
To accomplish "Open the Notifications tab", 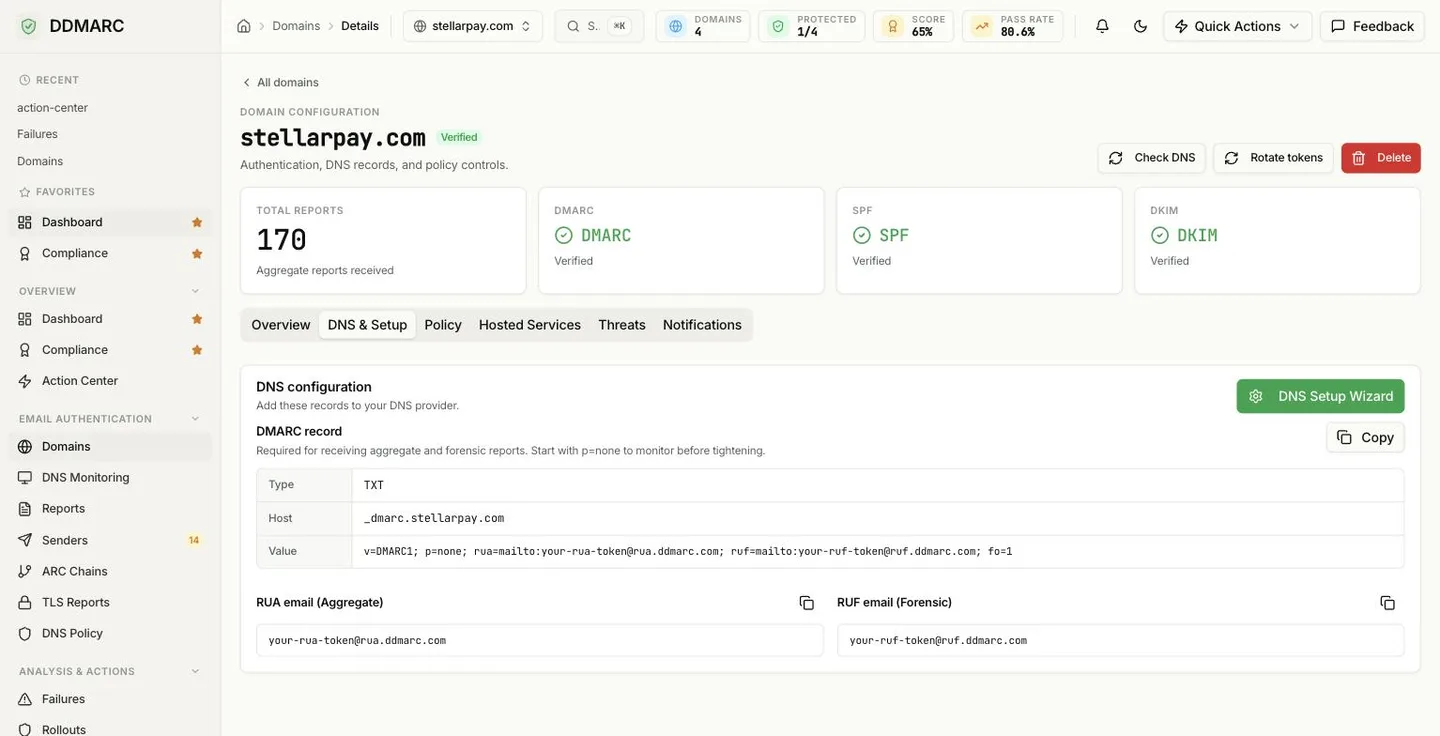I will (x=702, y=325).
